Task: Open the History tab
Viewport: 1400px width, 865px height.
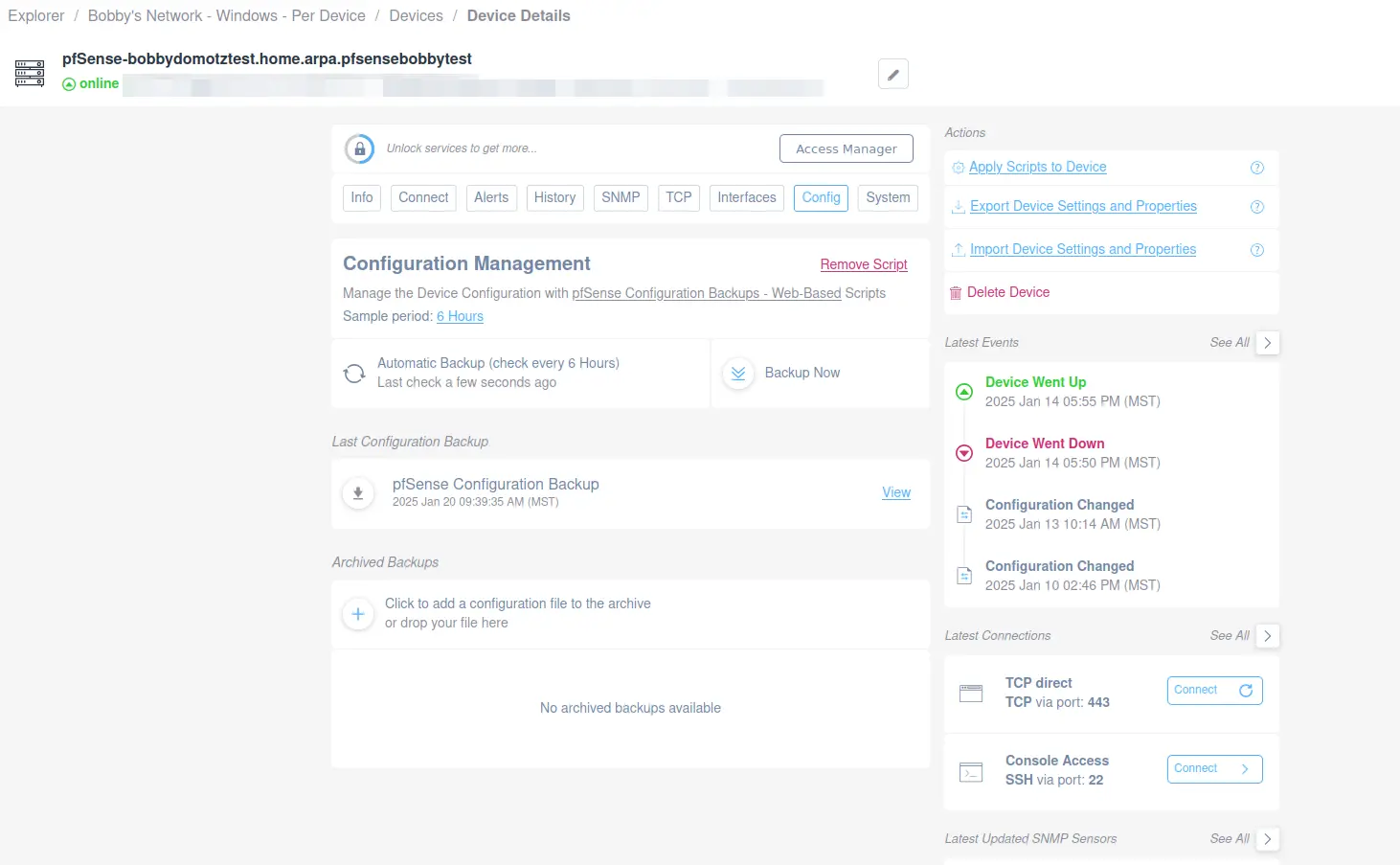Action: tap(555, 197)
